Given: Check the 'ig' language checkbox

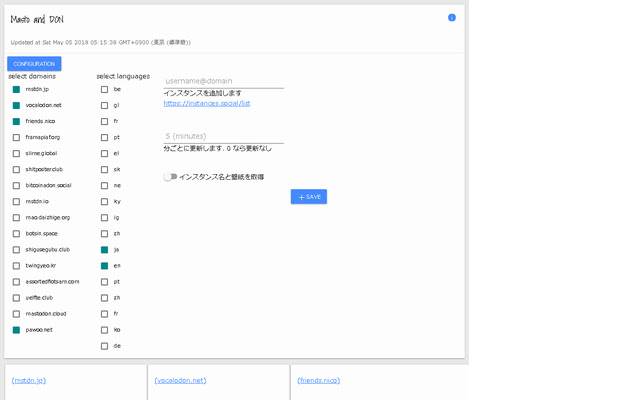Looking at the screenshot, I should (104, 218).
